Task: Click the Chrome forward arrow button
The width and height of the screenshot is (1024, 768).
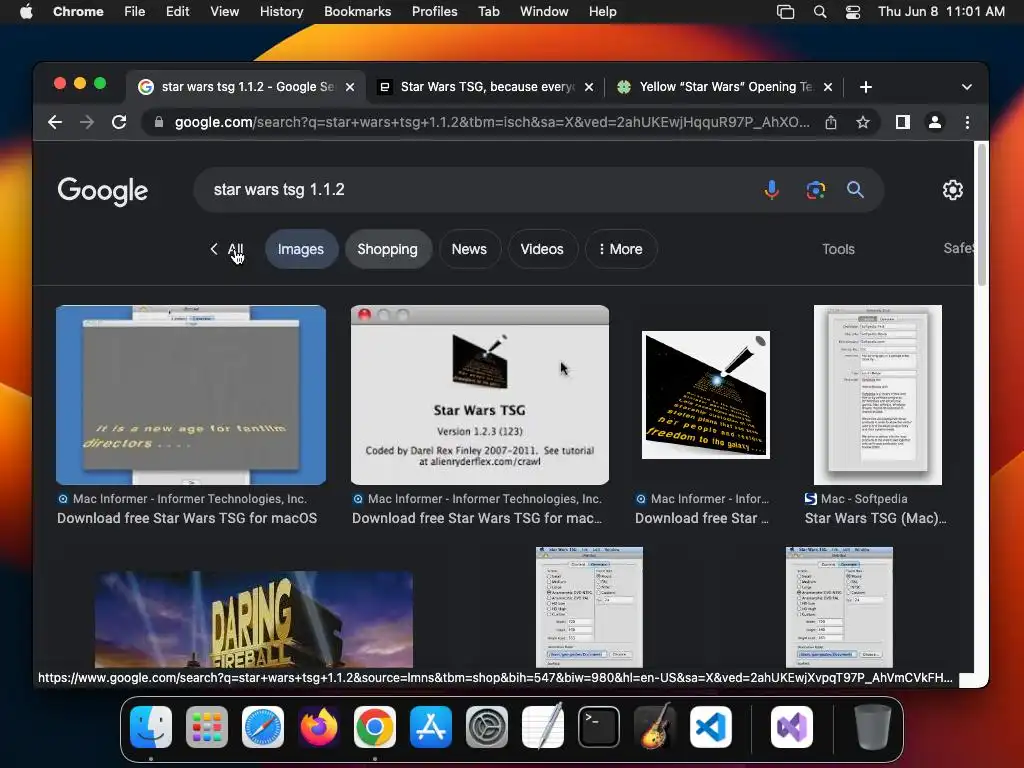Action: pos(87,122)
